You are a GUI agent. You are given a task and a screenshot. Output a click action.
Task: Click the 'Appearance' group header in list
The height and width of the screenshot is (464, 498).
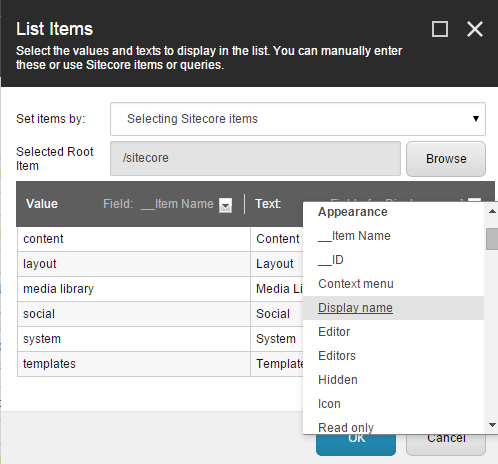pyautogui.click(x=353, y=212)
